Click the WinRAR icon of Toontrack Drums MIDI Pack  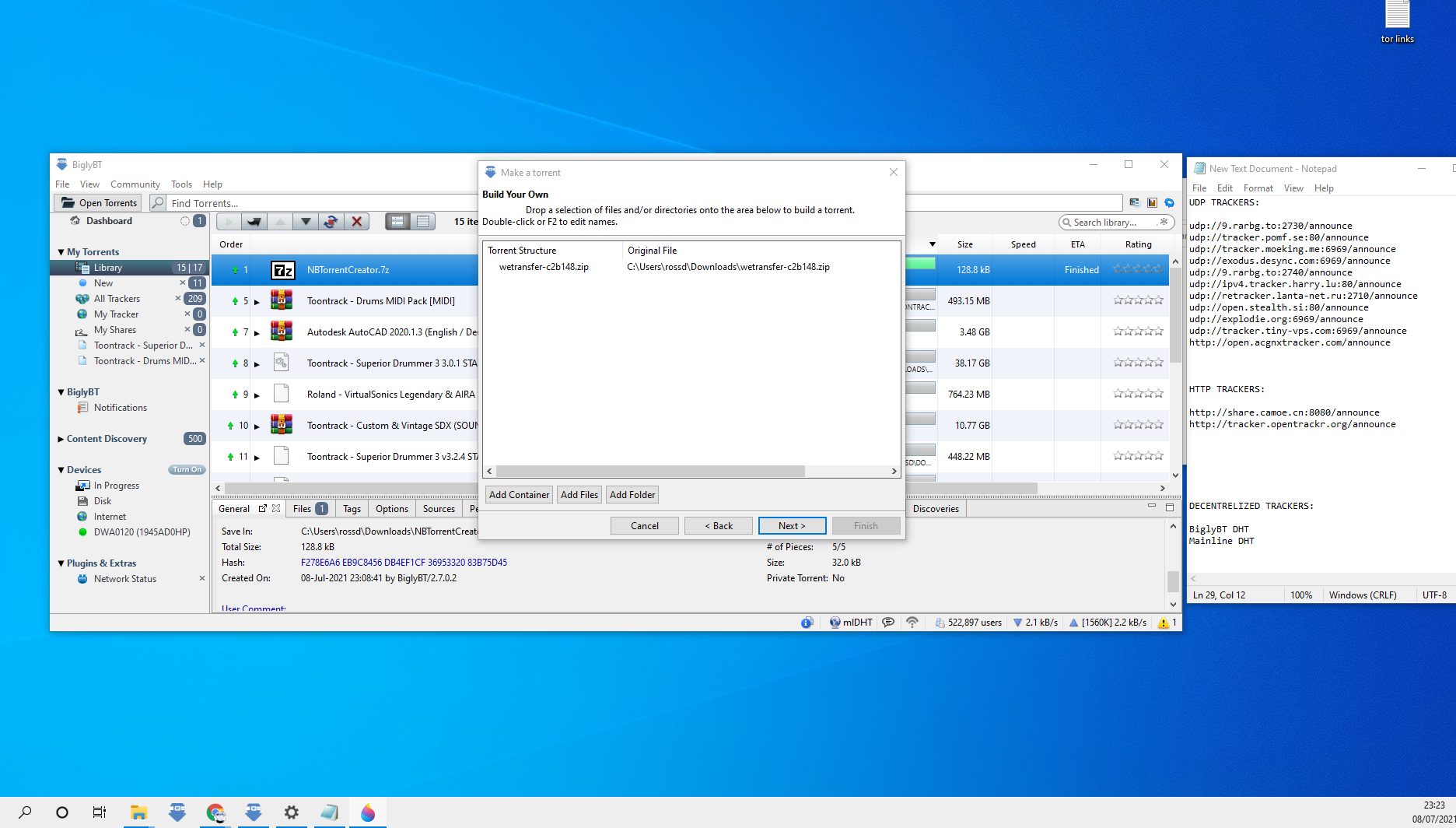point(282,300)
